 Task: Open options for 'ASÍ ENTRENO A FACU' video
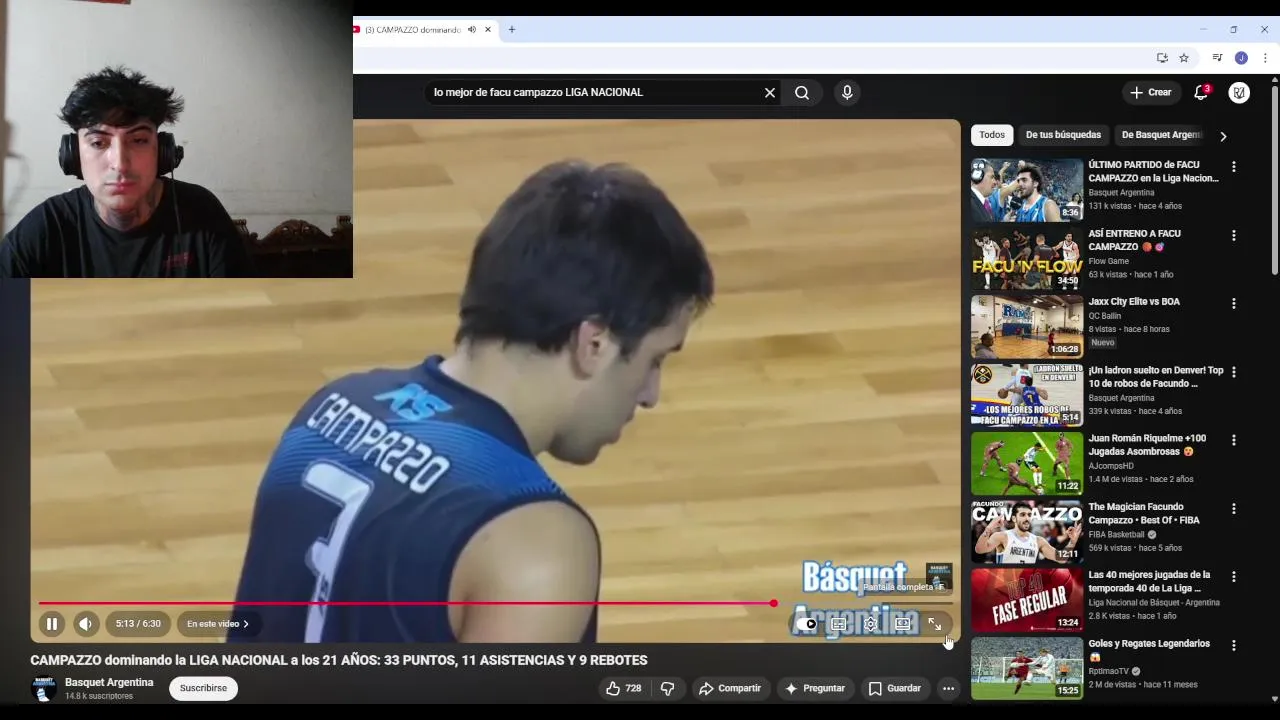(x=1233, y=235)
